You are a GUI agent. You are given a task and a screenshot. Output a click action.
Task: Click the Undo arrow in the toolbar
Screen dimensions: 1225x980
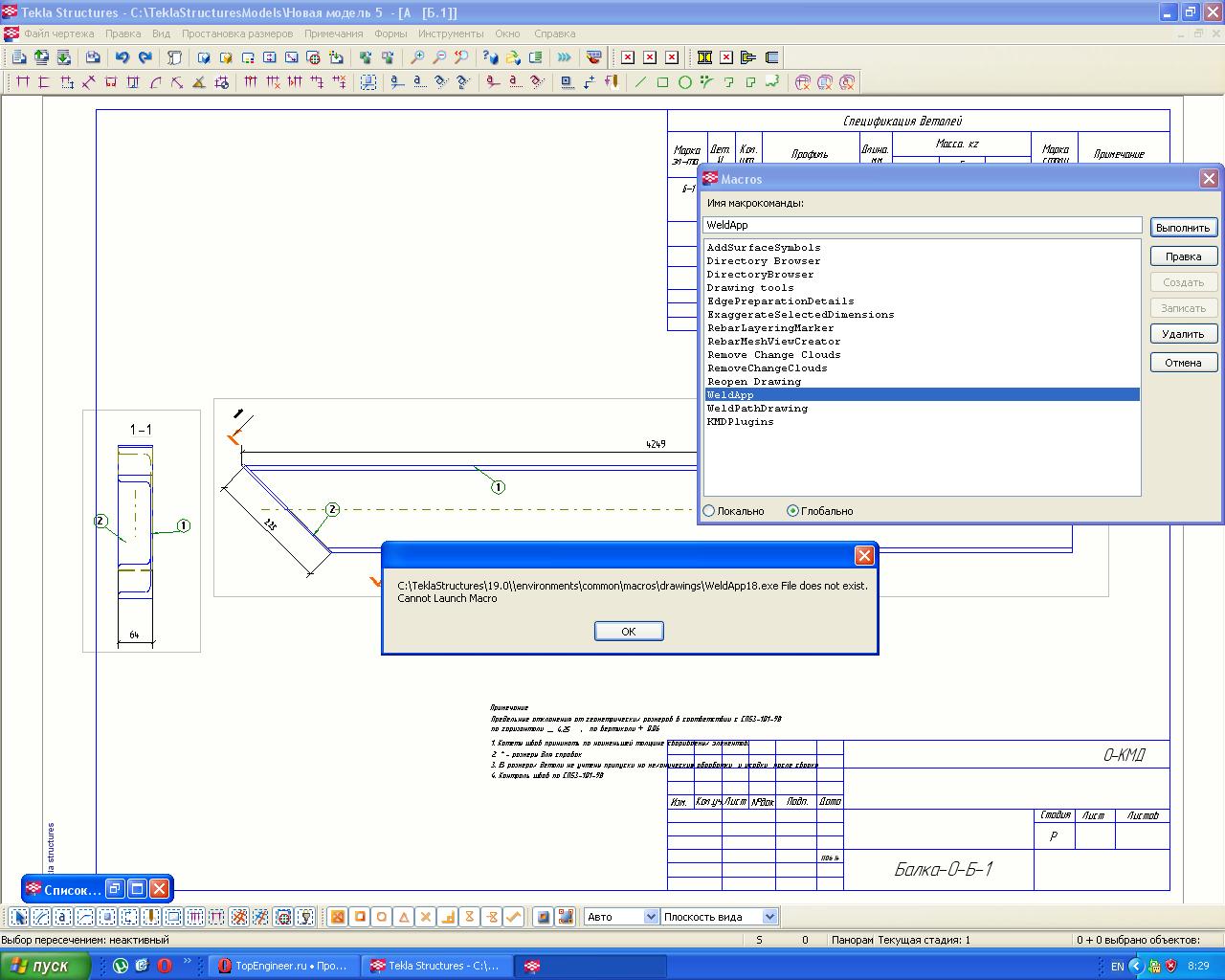(122, 57)
